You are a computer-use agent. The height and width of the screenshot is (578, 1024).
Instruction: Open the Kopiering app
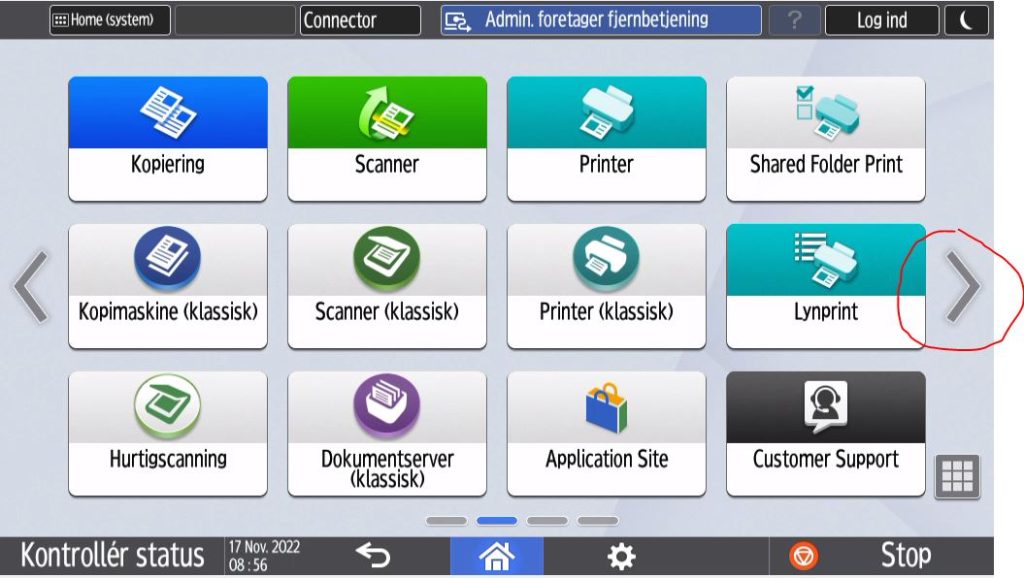[x=167, y=138]
